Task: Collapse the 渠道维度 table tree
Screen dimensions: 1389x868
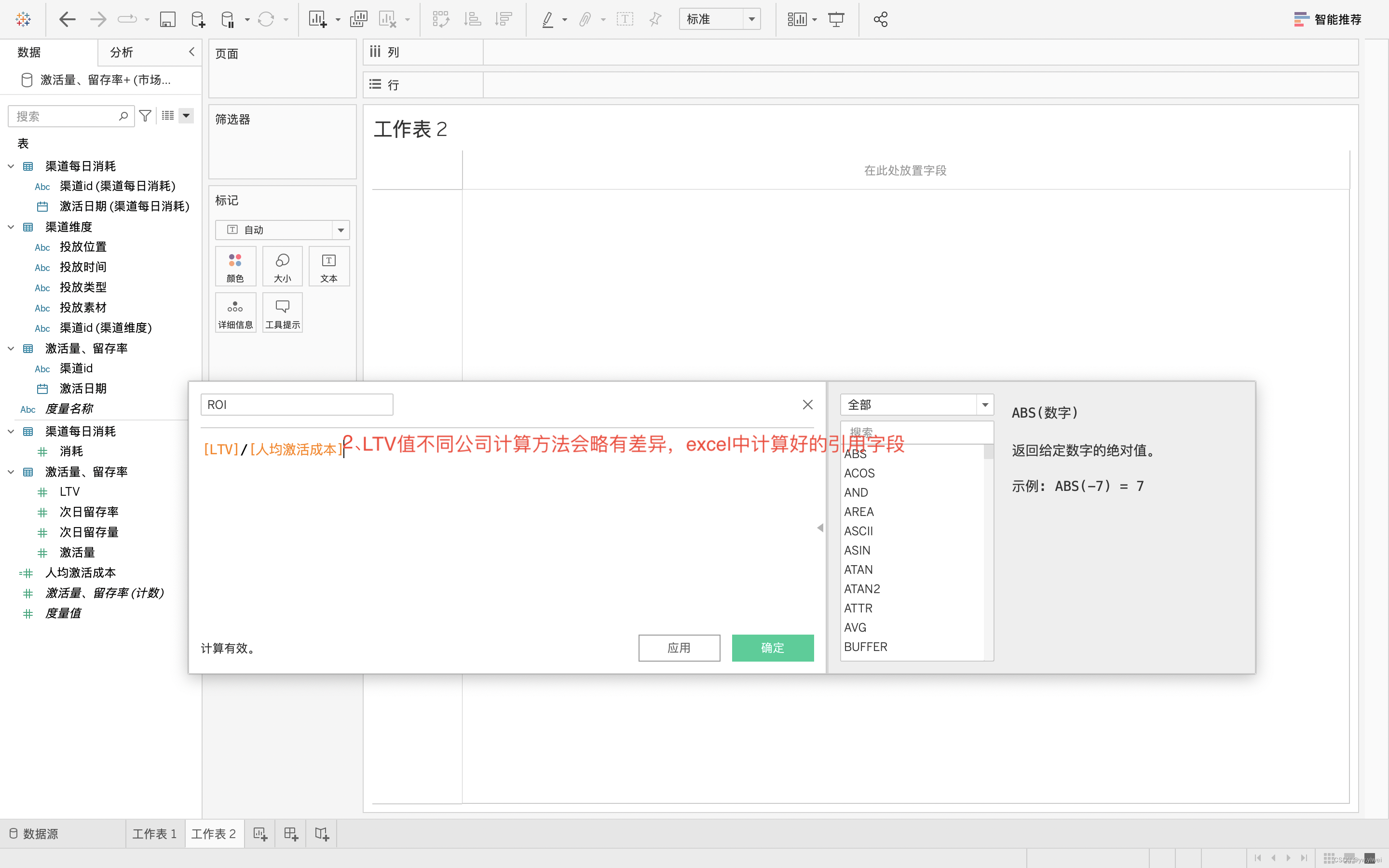Action: click(11, 227)
